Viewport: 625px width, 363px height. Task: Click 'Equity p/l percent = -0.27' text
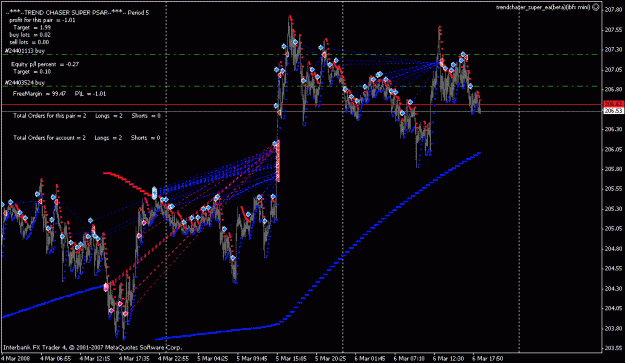coord(45,64)
